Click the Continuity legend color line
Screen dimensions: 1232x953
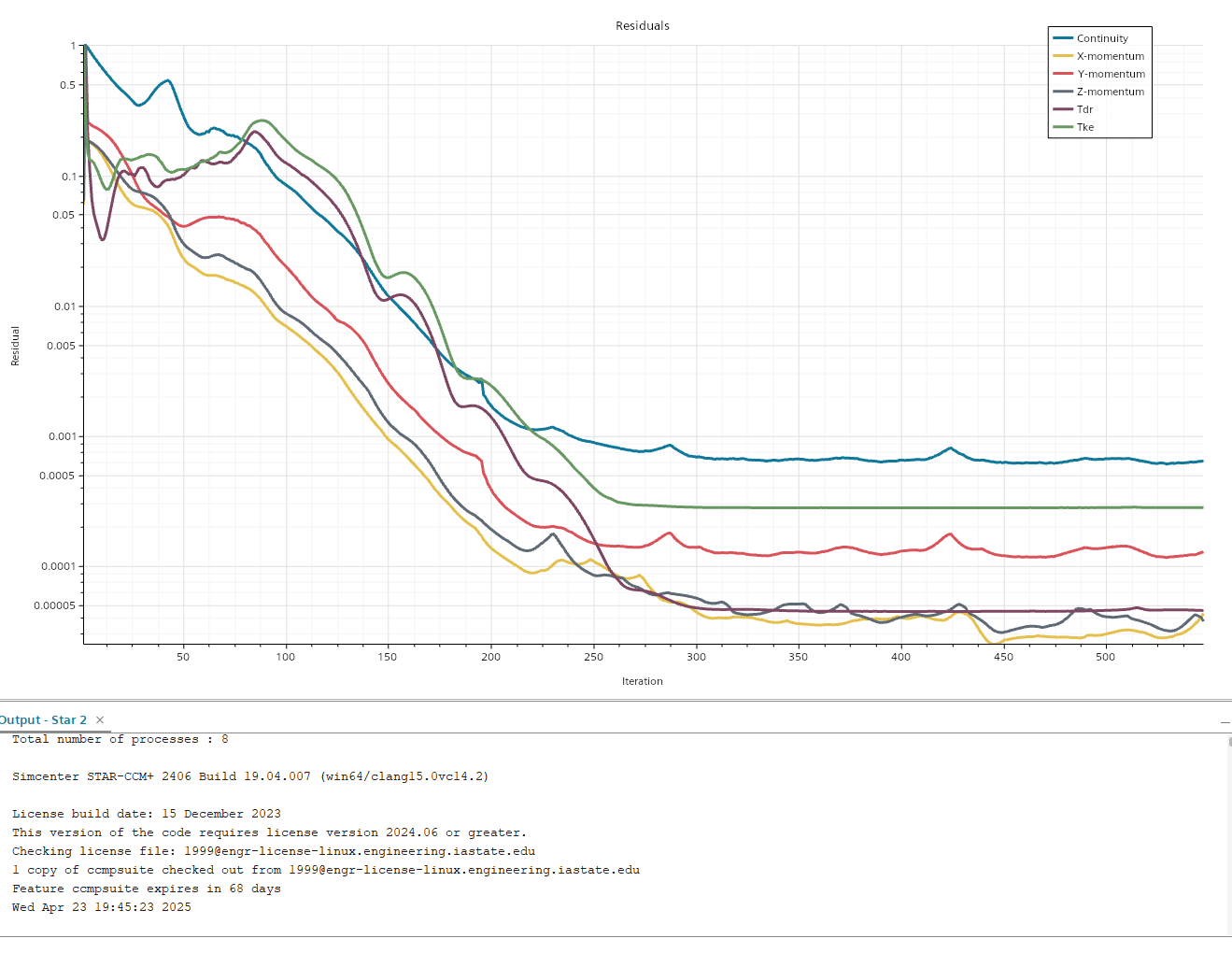pos(1063,38)
